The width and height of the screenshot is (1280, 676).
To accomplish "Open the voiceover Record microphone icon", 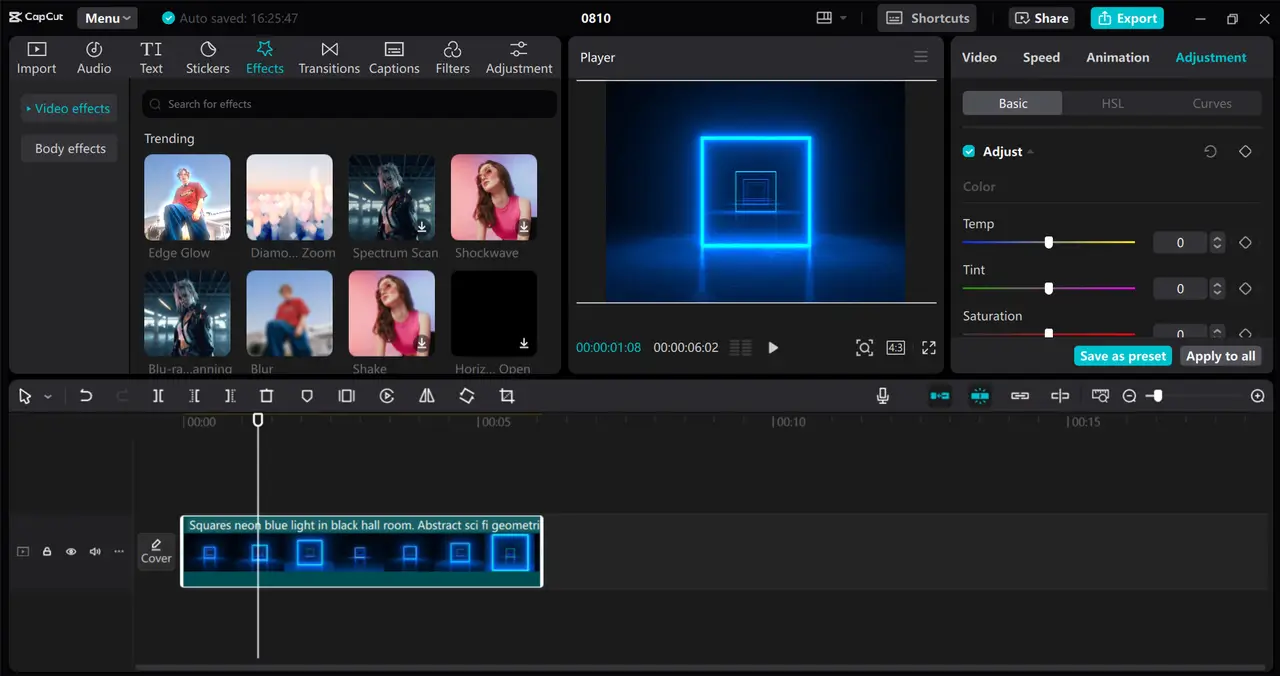I will point(883,396).
